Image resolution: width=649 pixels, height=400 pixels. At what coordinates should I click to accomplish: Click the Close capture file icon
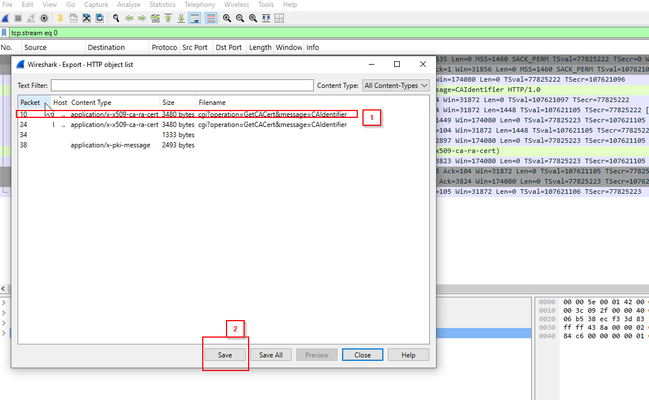[87, 18]
